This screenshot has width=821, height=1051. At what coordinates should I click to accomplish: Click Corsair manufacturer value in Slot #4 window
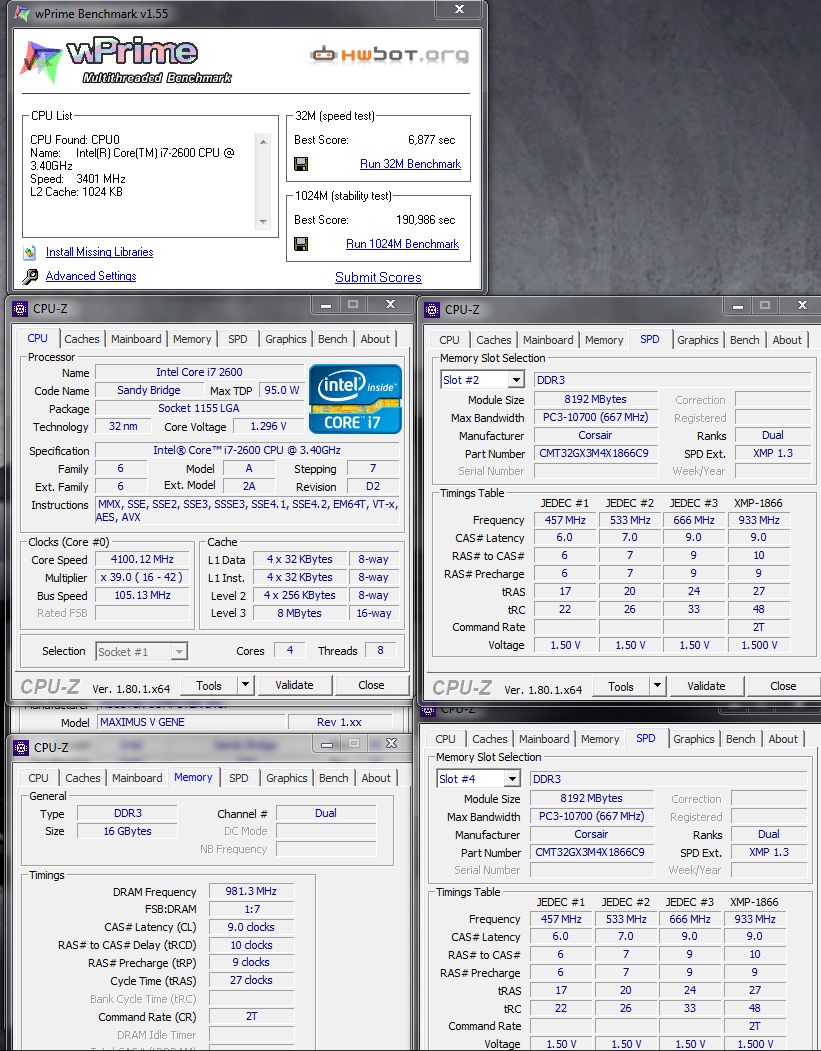591,834
